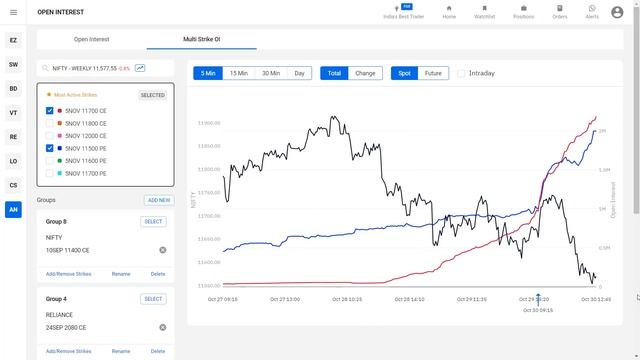Image resolution: width=640 pixels, height=360 pixels.
Task: Remove 24SEP 2080 CE from Group 4
Action: 162,327
